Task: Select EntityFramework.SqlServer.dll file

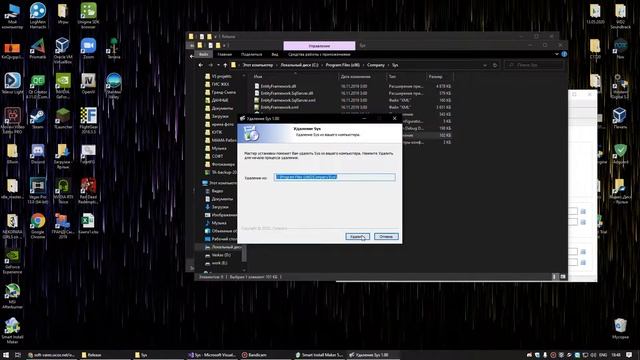Action: pyautogui.click(x=287, y=93)
